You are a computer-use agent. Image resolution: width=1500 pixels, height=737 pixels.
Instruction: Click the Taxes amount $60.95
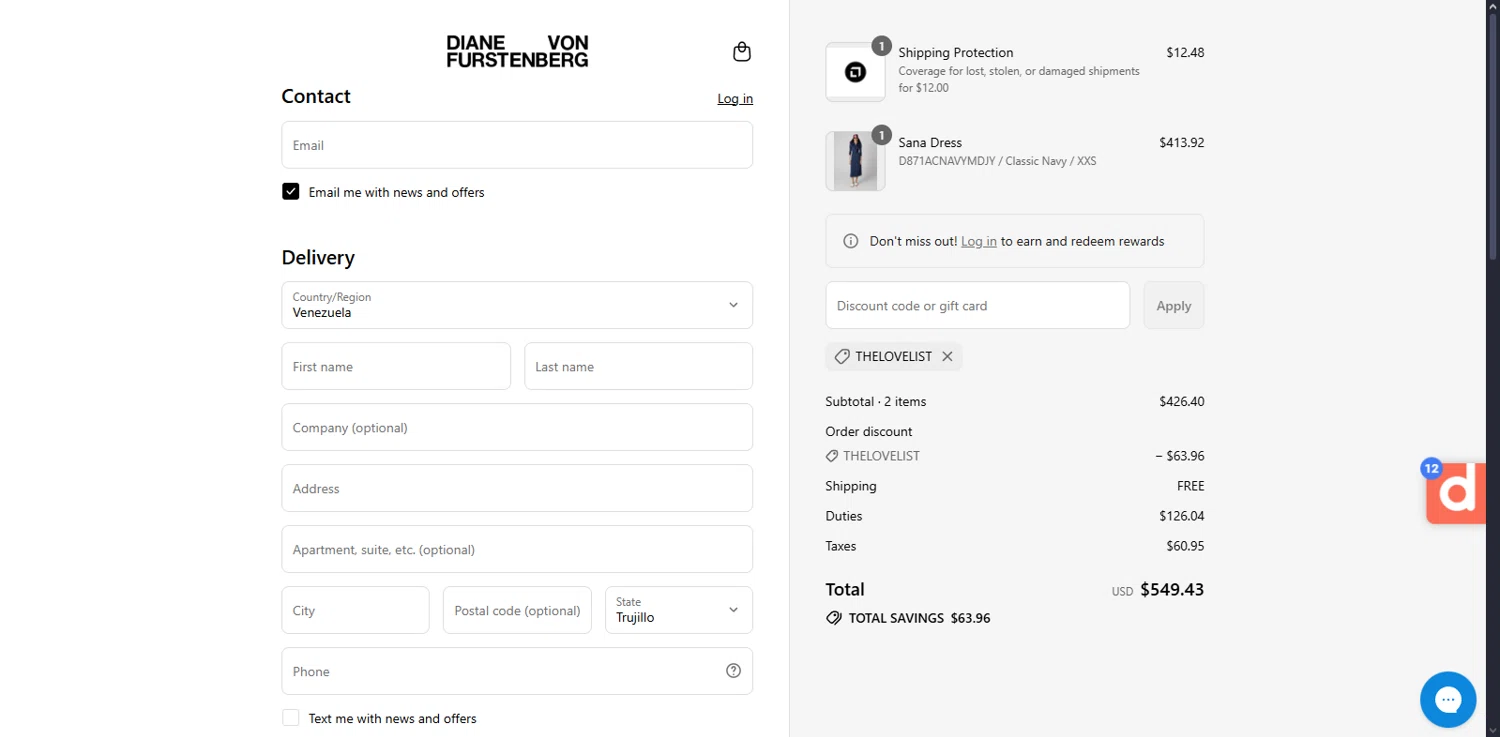tap(1185, 546)
